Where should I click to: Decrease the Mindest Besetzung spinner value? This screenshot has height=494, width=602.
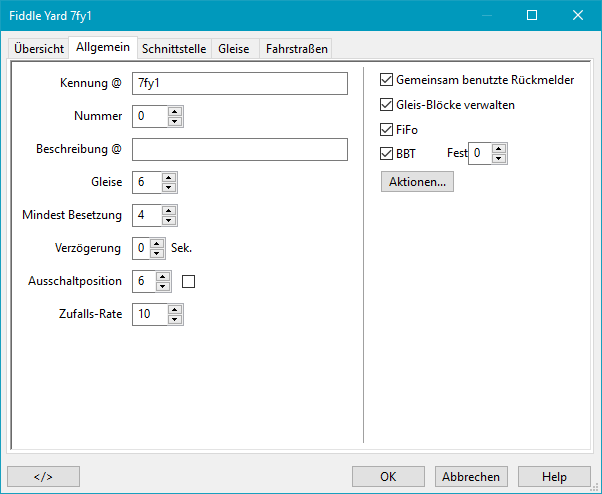coord(169,220)
